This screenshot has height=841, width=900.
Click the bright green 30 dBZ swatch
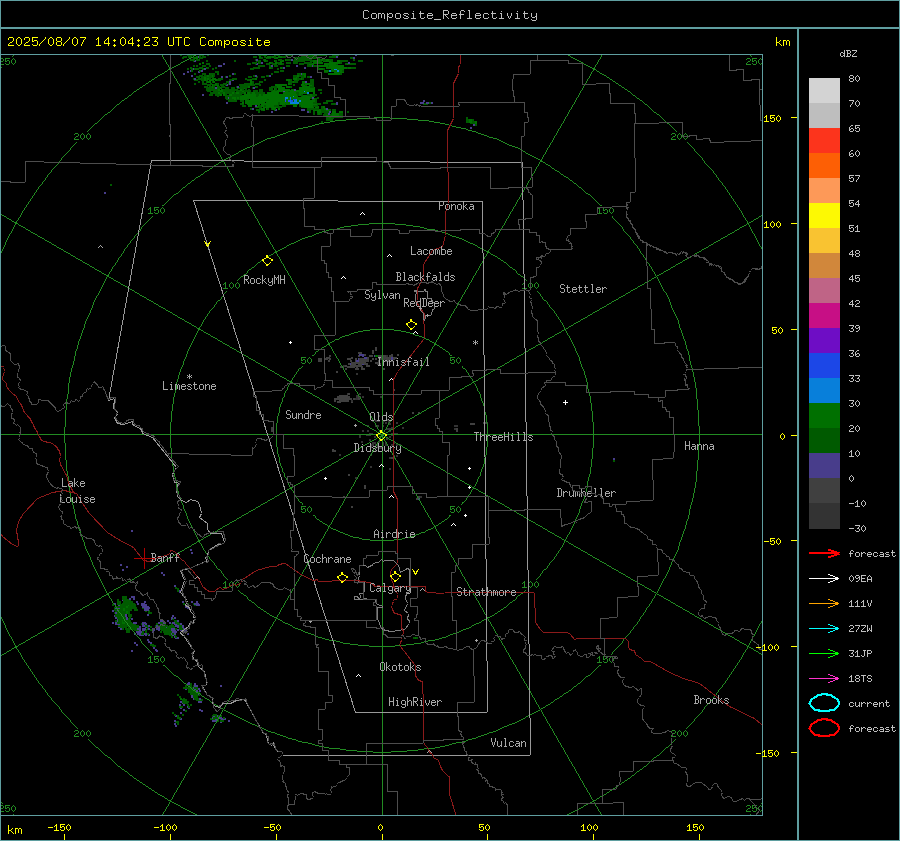(824, 415)
